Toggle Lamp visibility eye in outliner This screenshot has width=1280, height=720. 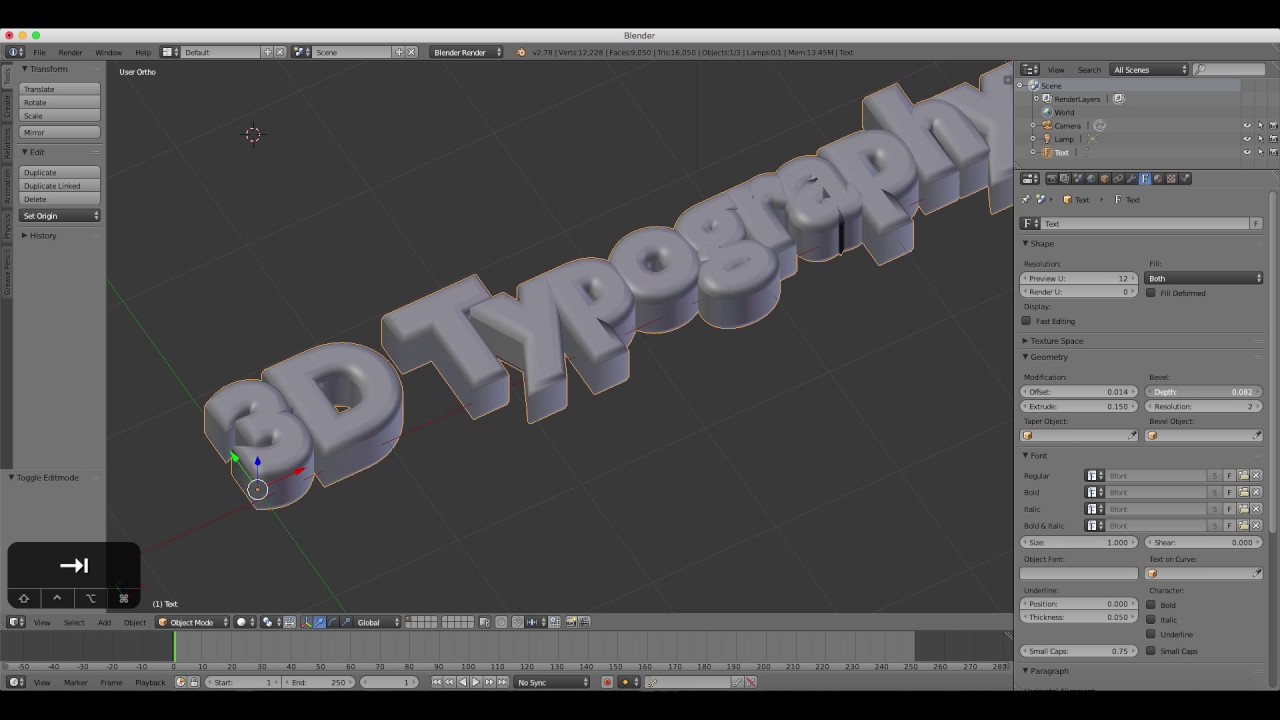(x=1247, y=139)
